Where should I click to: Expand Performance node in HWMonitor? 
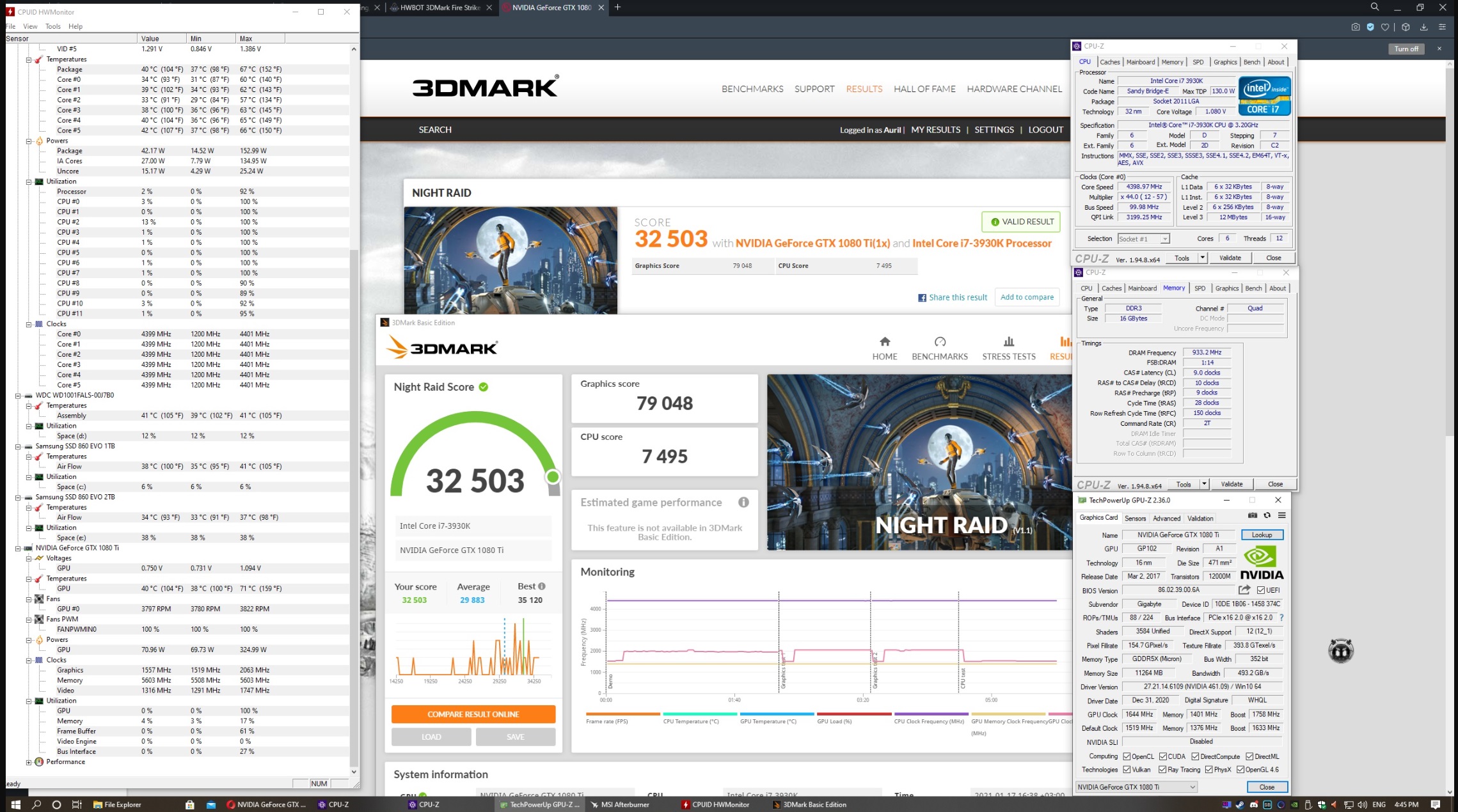(x=28, y=762)
